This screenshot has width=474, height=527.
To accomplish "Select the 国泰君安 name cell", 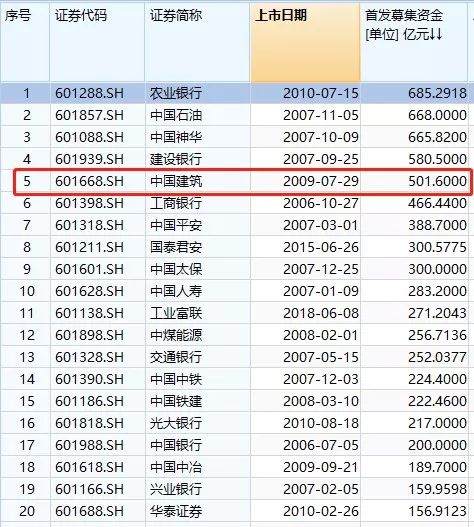I will [176, 247].
